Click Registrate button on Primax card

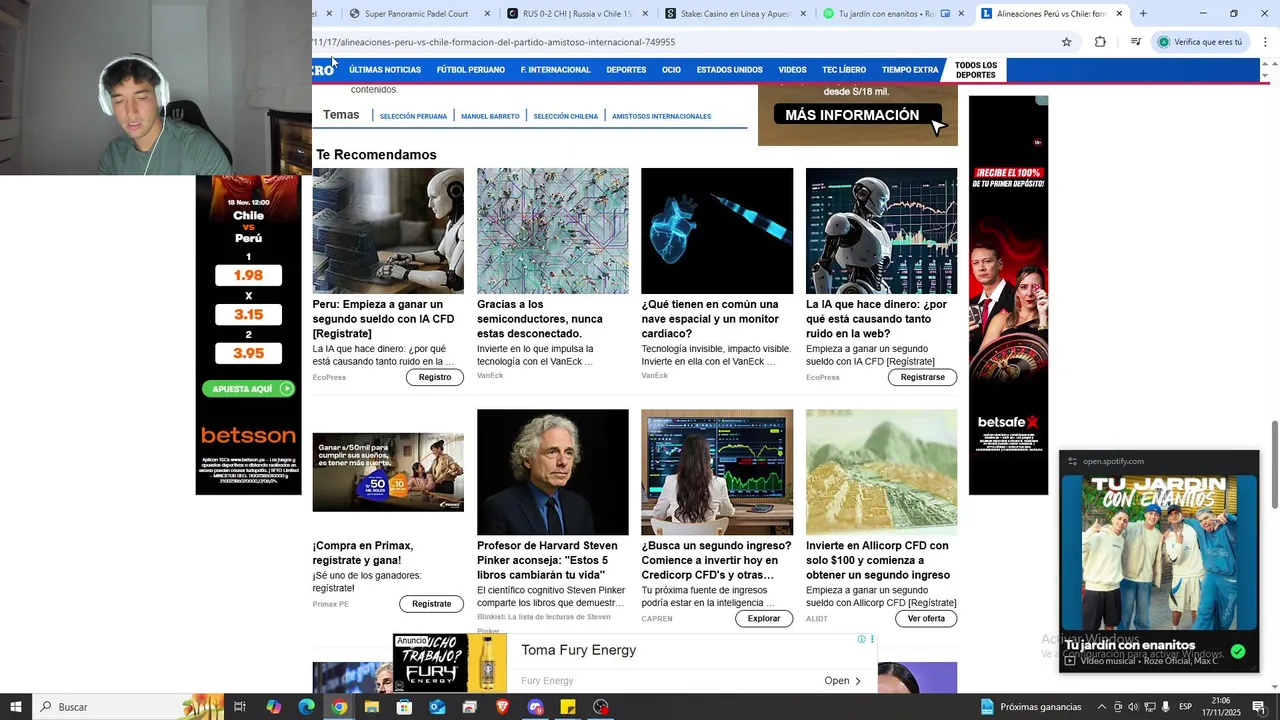[431, 604]
